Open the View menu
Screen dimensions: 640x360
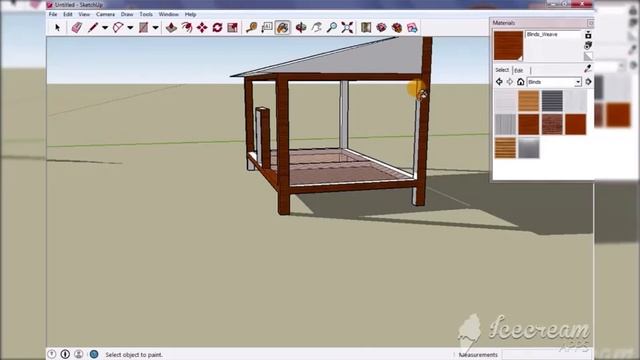coord(84,14)
